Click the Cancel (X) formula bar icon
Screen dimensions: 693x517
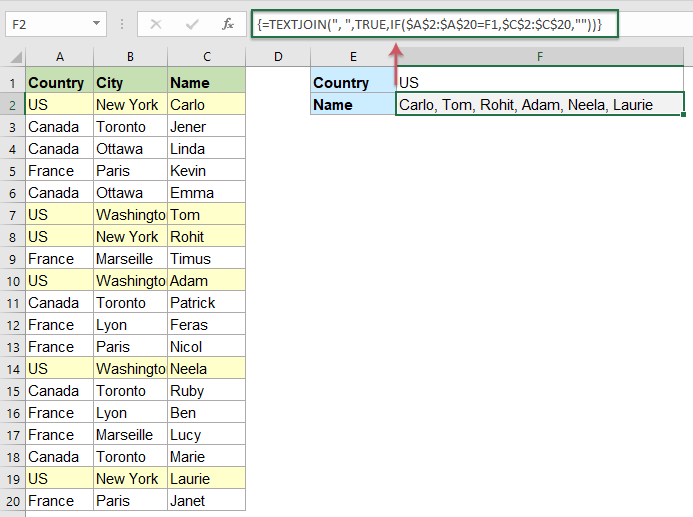tap(156, 24)
